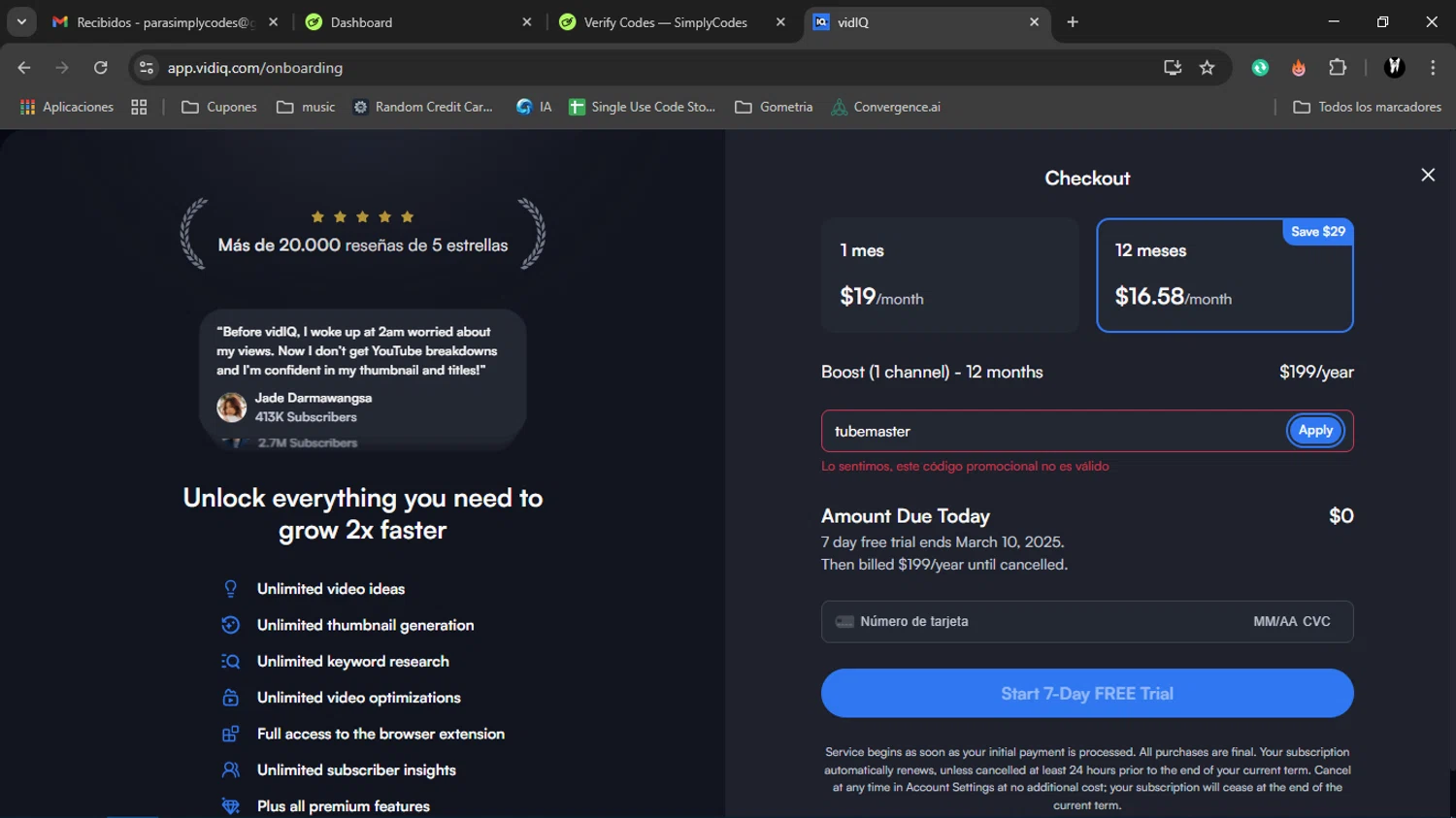The height and width of the screenshot is (818, 1456).
Task: Click the address bar URL app.vidiq.com/onboarding
Action: pos(255,68)
